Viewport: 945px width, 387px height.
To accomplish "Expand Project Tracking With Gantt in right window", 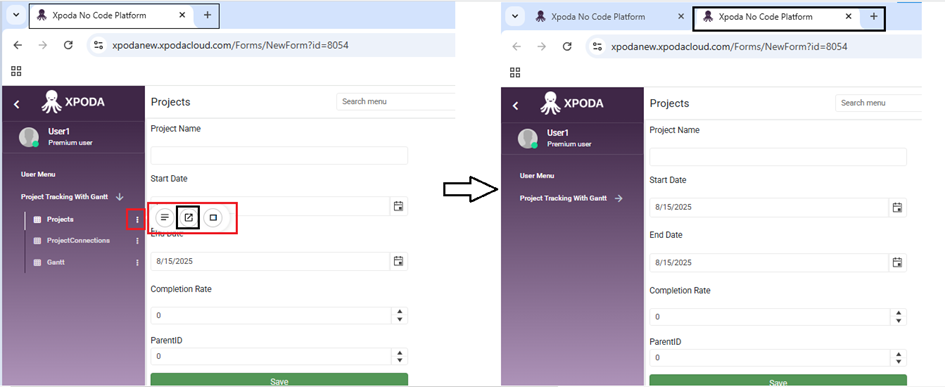I will coord(619,198).
